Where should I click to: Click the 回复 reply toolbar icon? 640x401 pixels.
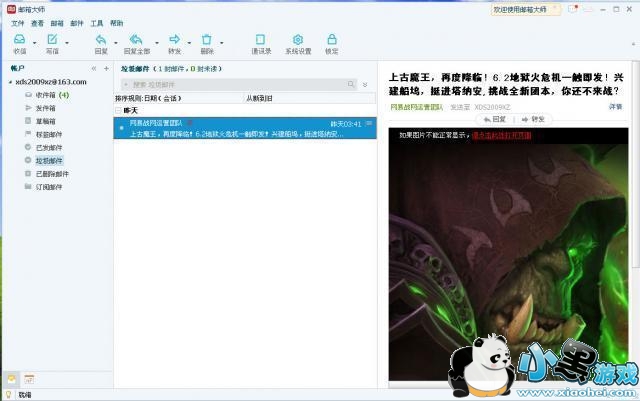click(101, 40)
